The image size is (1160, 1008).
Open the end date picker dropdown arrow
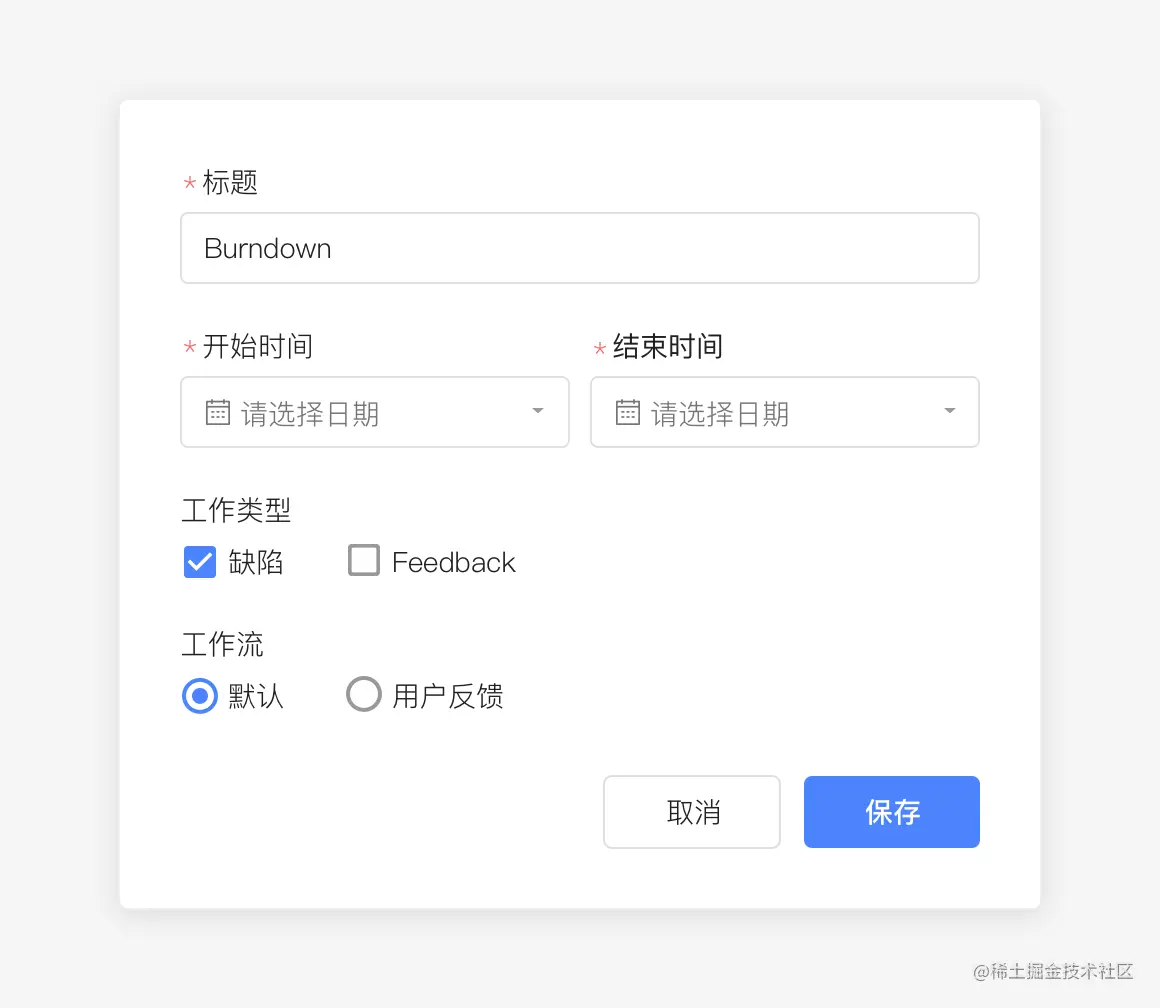pyautogui.click(x=948, y=411)
